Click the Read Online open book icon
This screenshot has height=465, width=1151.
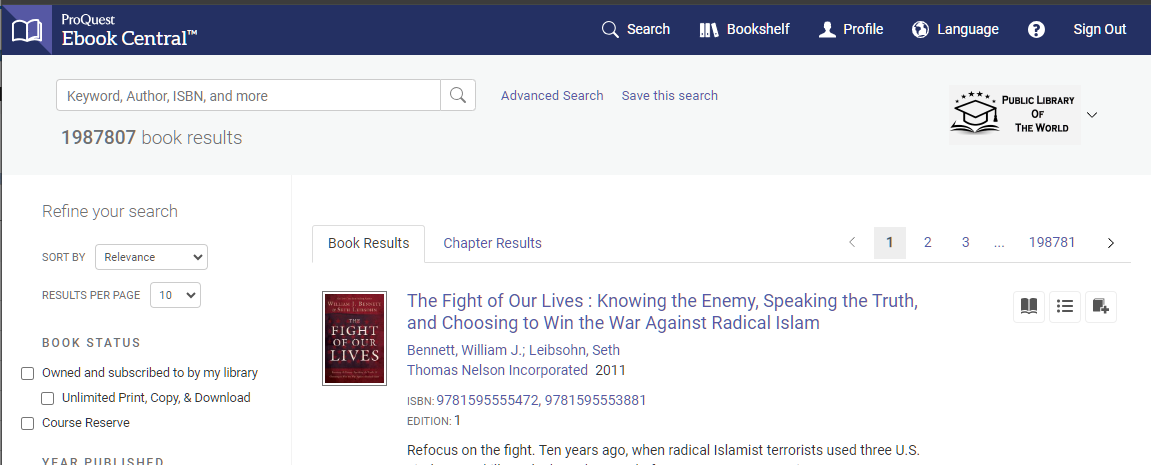(1028, 306)
